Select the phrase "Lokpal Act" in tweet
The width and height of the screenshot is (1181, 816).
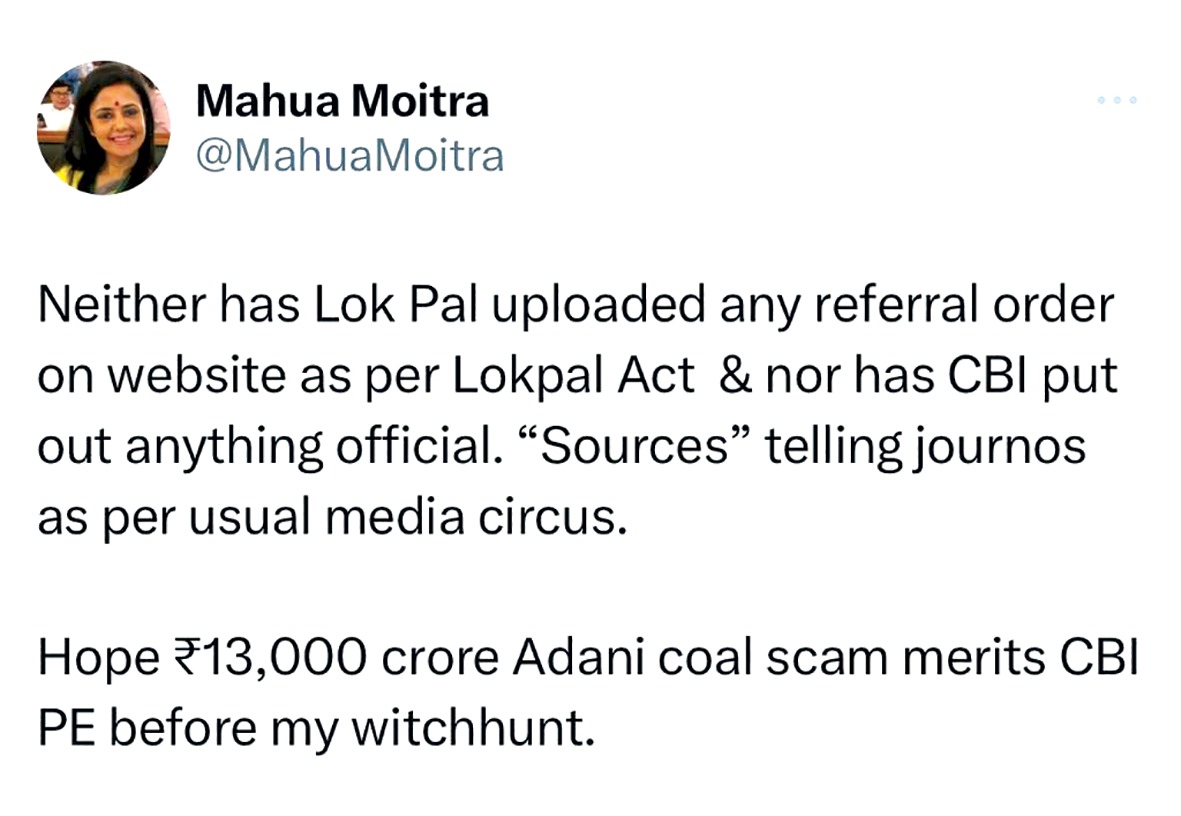574,377
